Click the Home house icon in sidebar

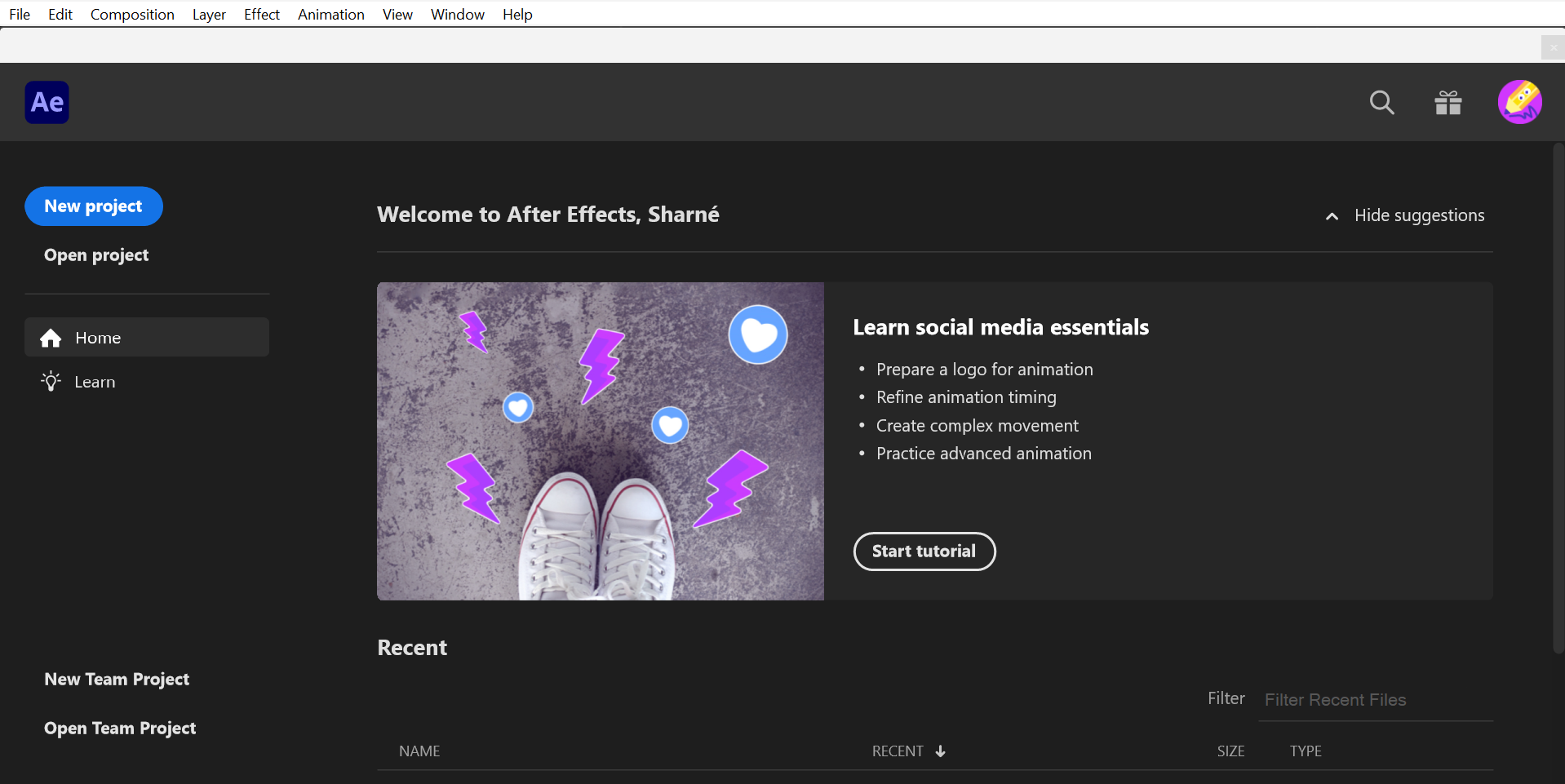[x=51, y=338]
